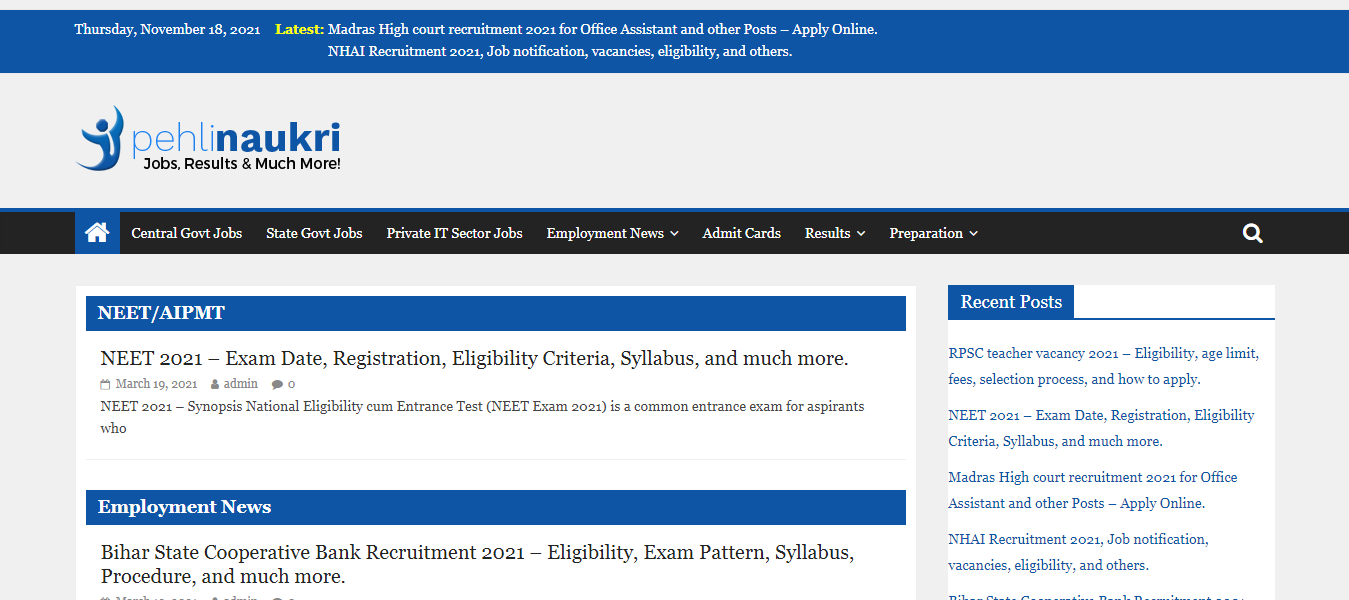Click the Latest: label in top bar

[x=299, y=29]
